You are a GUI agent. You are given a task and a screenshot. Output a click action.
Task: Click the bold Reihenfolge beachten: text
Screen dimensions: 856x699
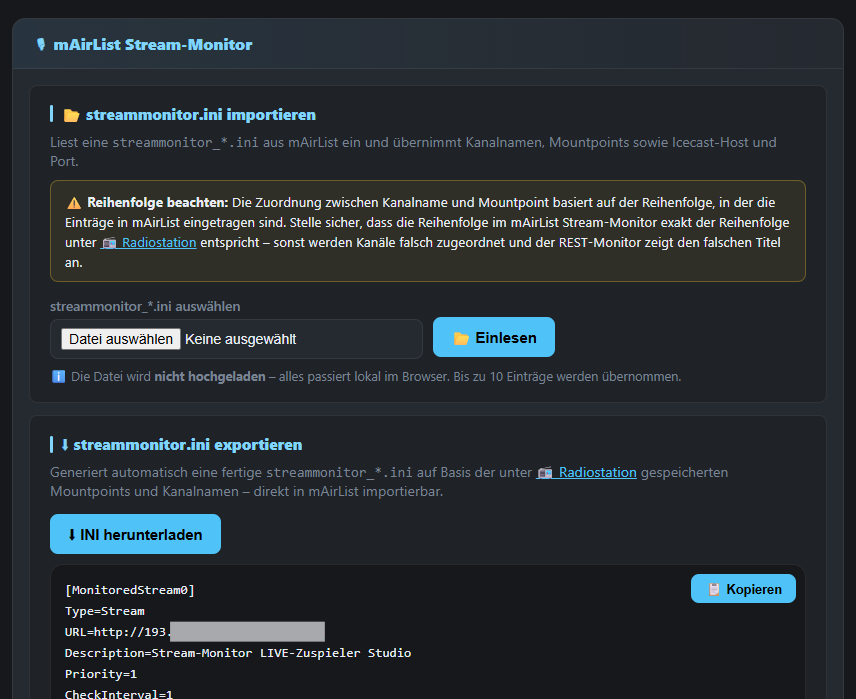(158, 203)
